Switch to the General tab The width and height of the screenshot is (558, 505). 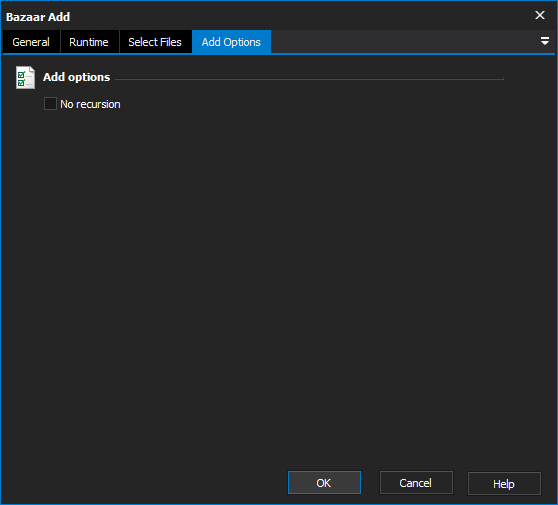pos(31,42)
